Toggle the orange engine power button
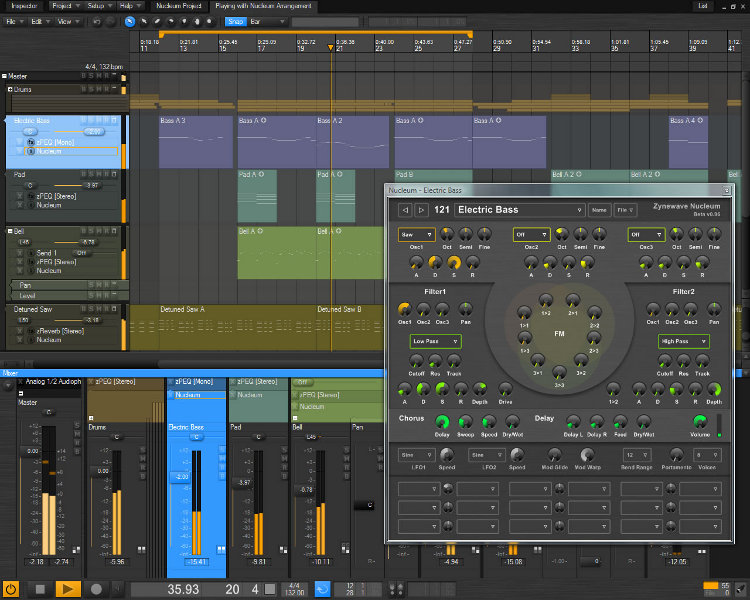Image resolution: width=750 pixels, height=600 pixels. (11, 589)
